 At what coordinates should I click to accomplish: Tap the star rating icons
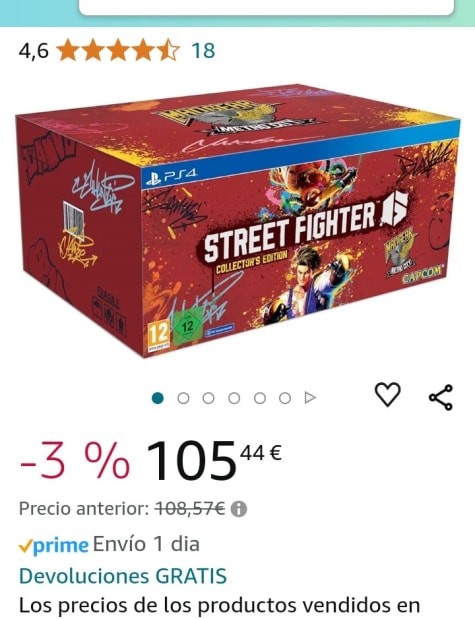click(117, 50)
